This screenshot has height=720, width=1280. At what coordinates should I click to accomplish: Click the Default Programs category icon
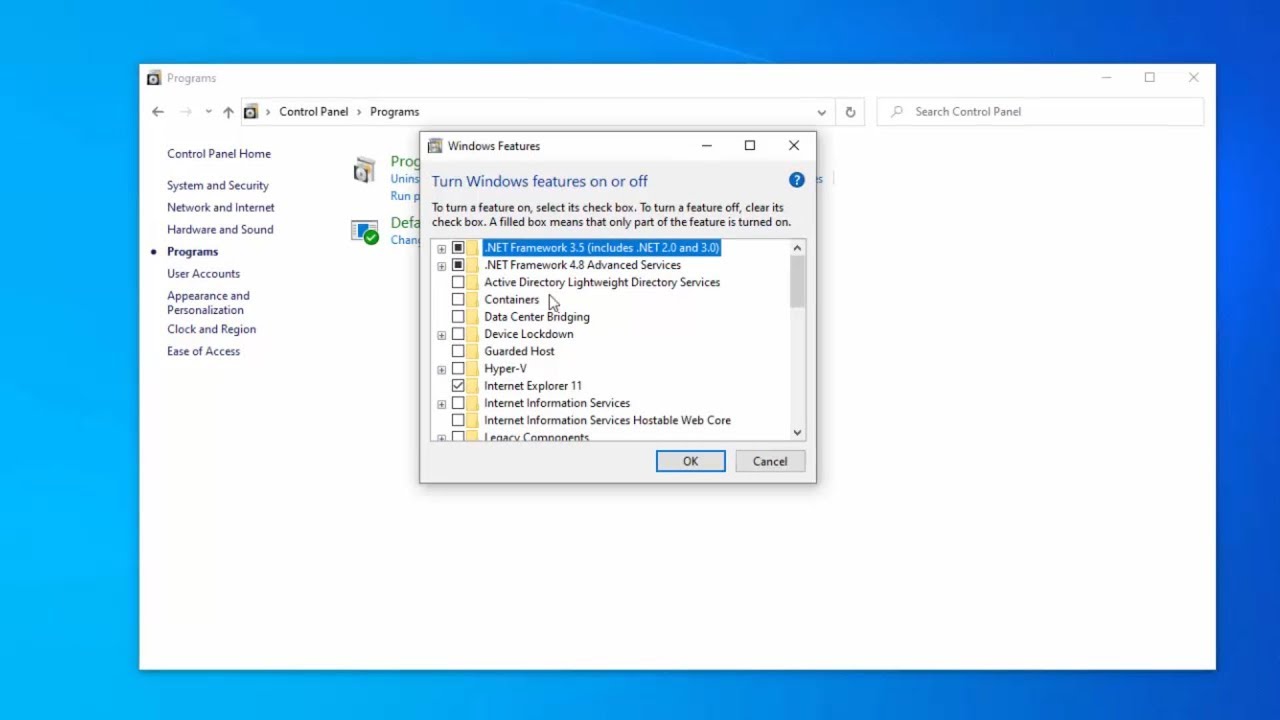coord(364,232)
